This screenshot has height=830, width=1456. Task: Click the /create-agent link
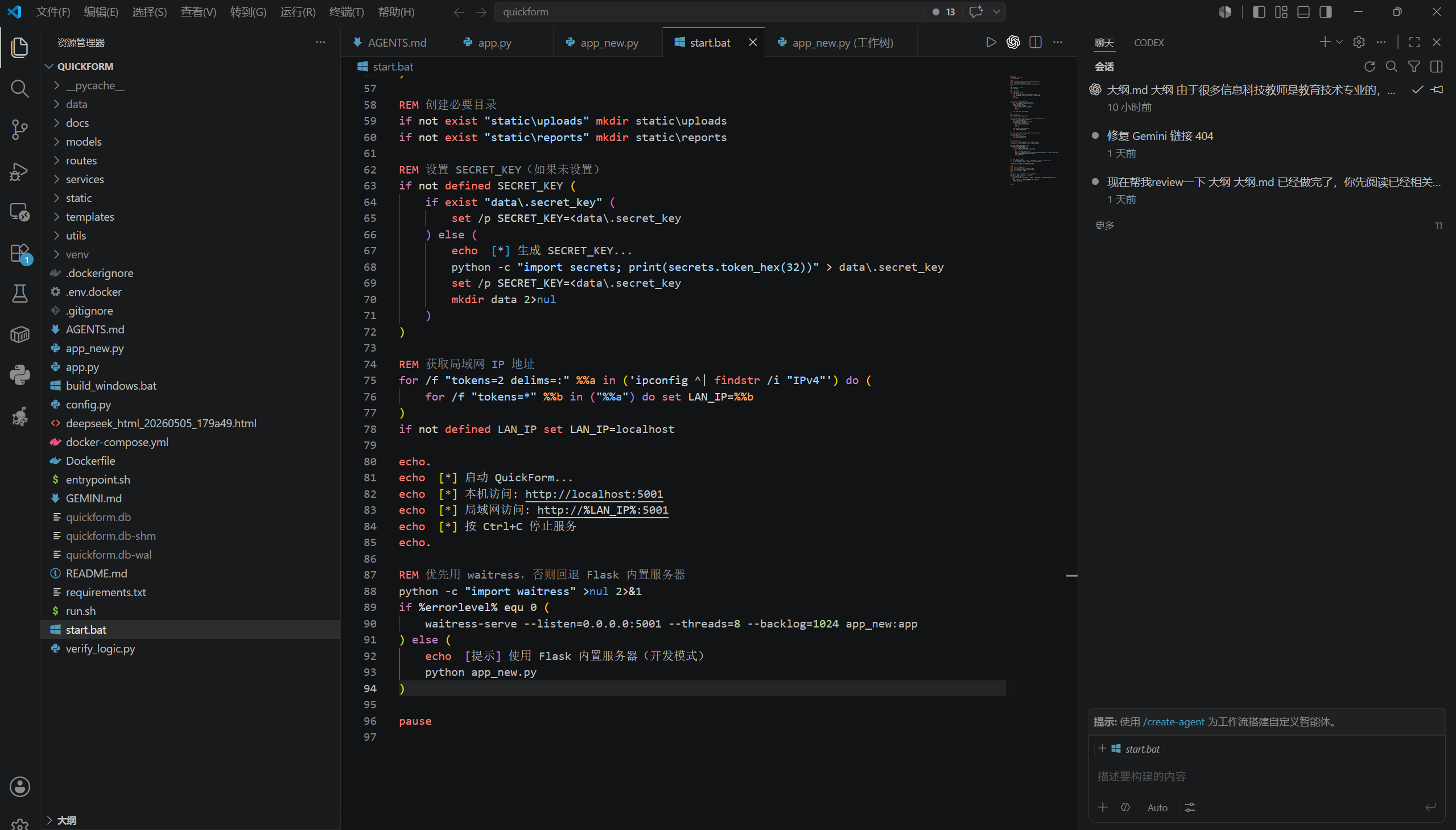tap(1173, 722)
